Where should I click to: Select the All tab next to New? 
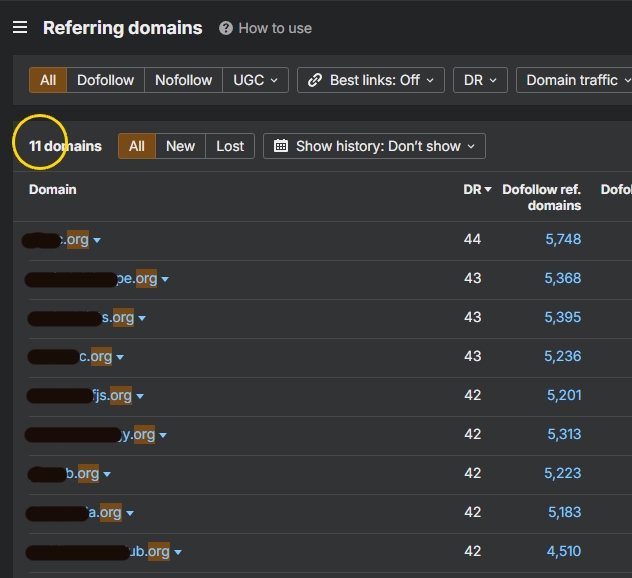pos(137,146)
